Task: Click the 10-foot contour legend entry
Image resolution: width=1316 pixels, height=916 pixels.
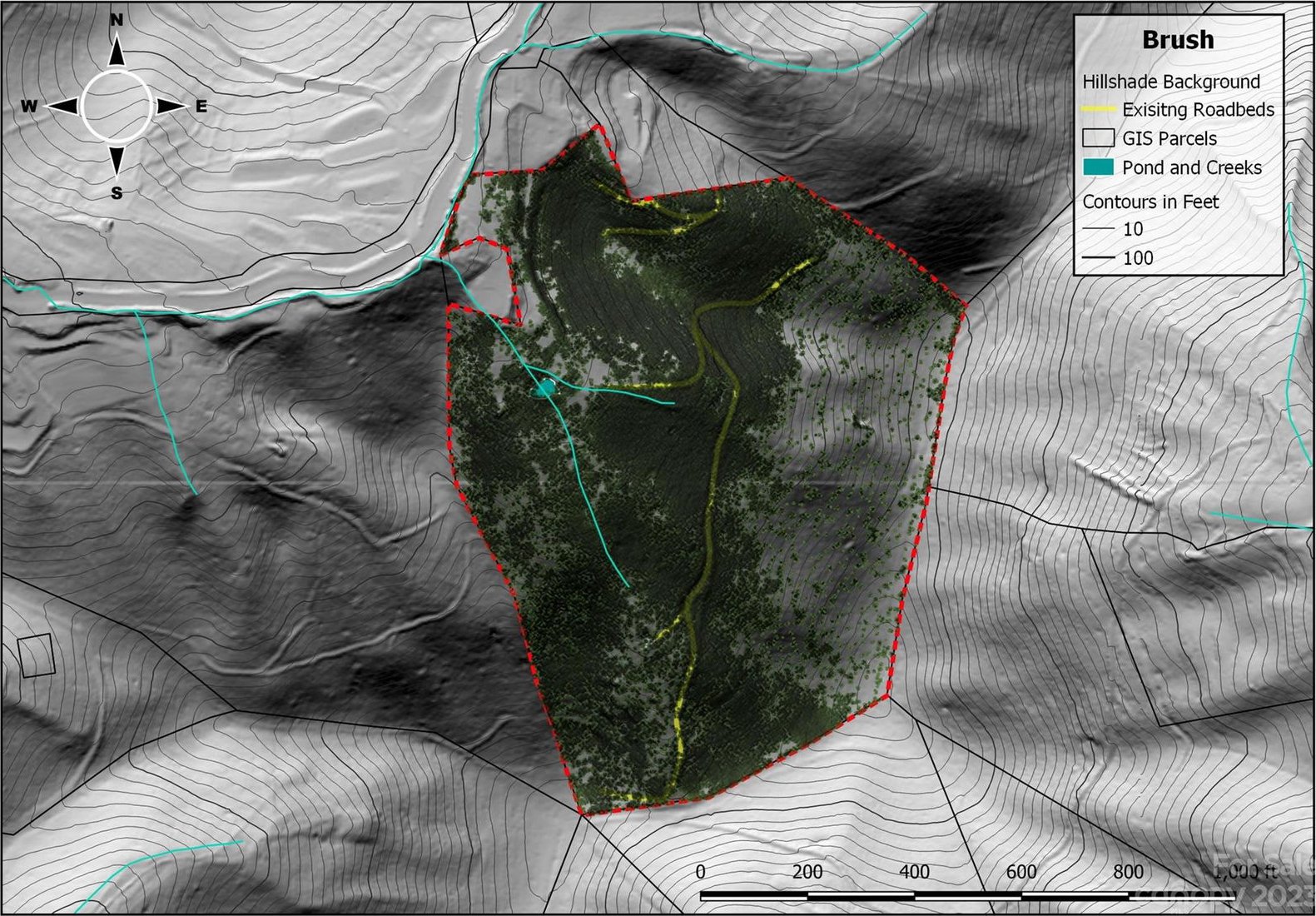Action: click(1115, 229)
